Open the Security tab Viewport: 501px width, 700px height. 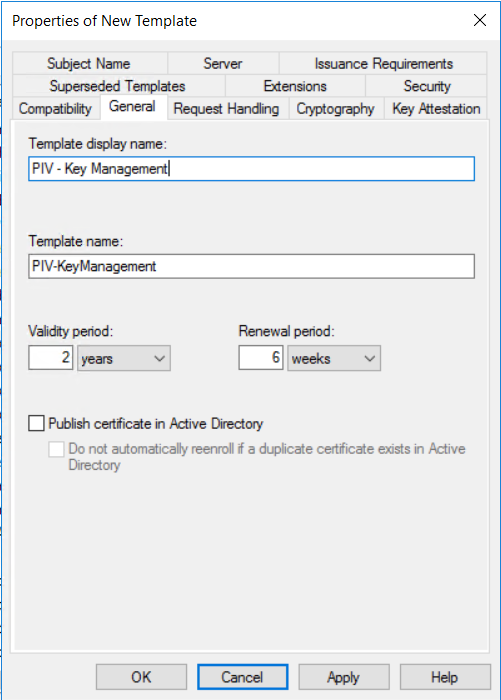pyautogui.click(x=426, y=86)
